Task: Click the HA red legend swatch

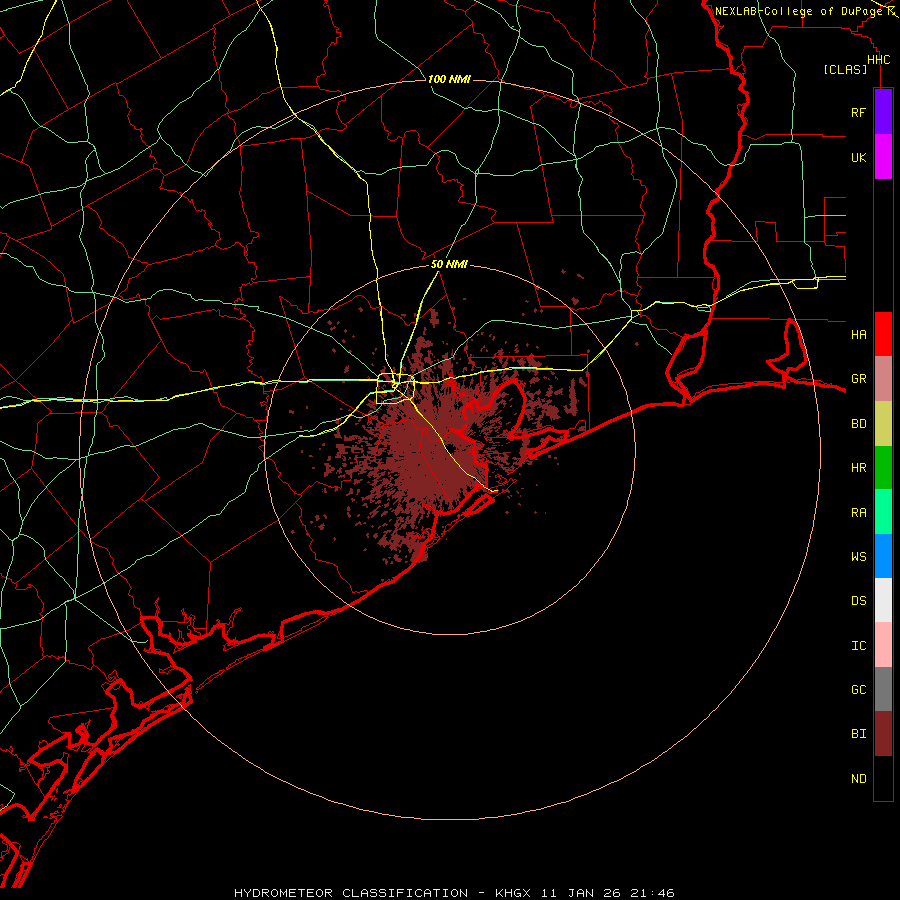Action: 883,334
